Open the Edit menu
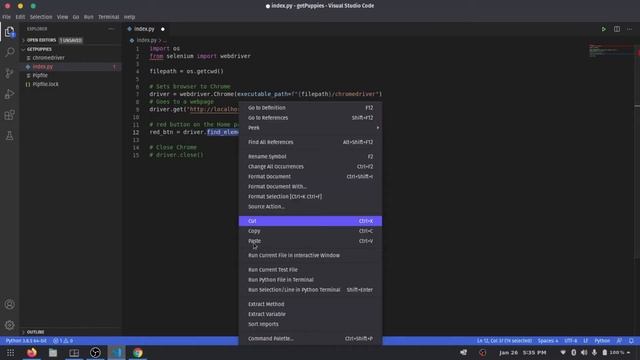The image size is (640, 360). pos(20,17)
